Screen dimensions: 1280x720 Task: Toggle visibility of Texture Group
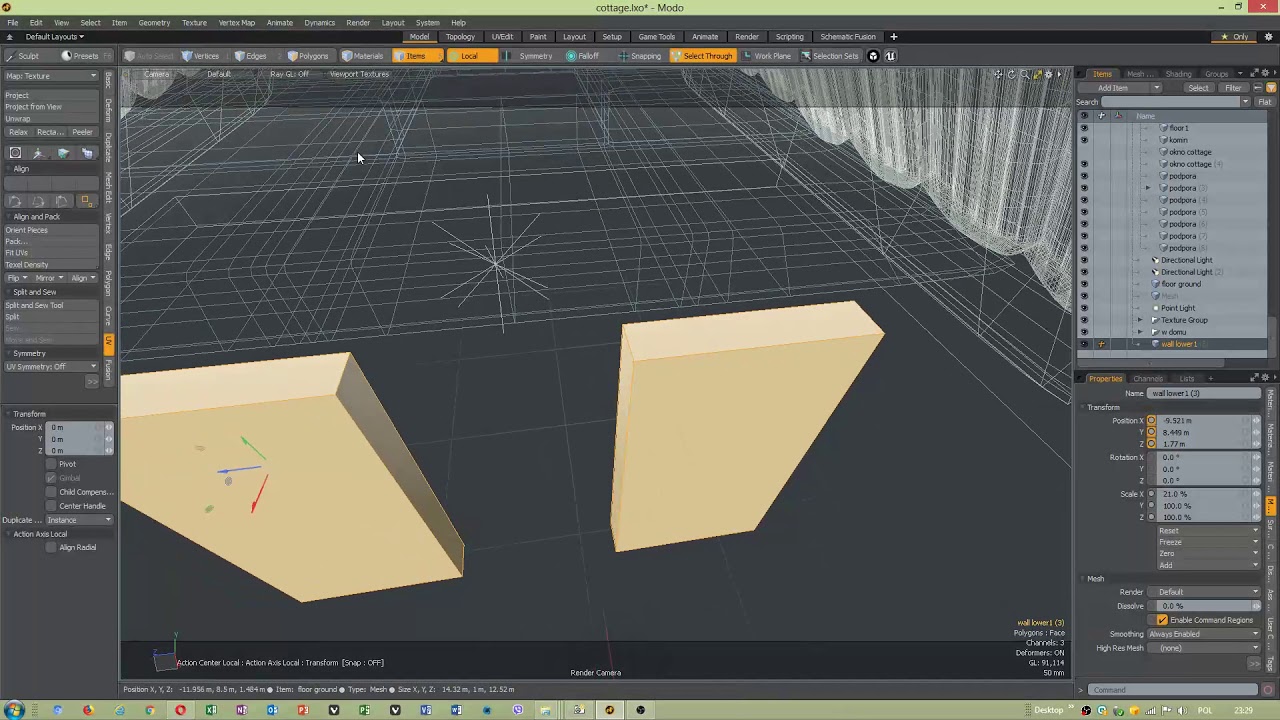[x=1084, y=320]
